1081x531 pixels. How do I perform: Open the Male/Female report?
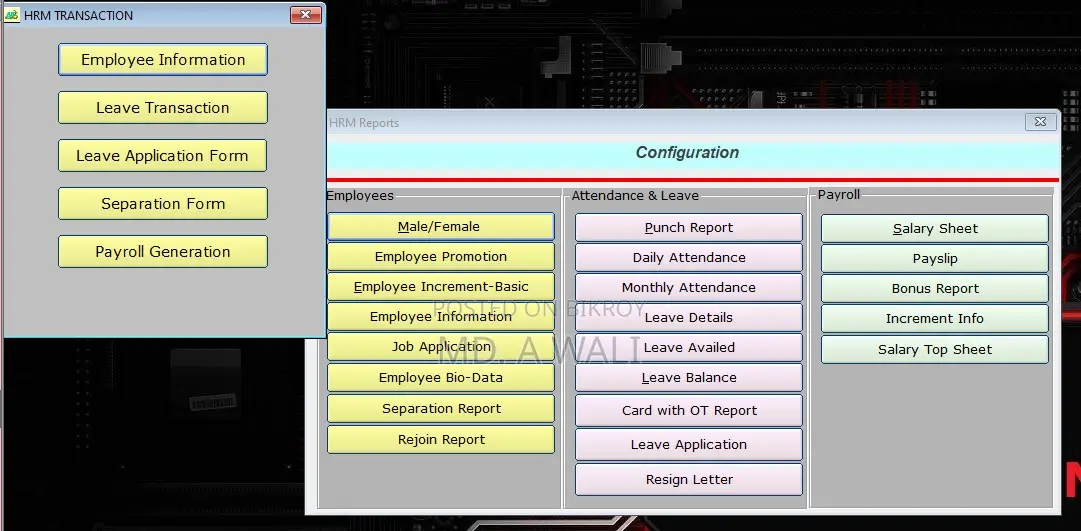(441, 226)
